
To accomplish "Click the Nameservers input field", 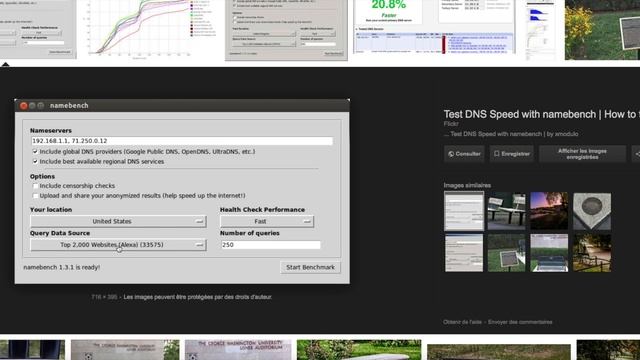I will (x=182, y=141).
